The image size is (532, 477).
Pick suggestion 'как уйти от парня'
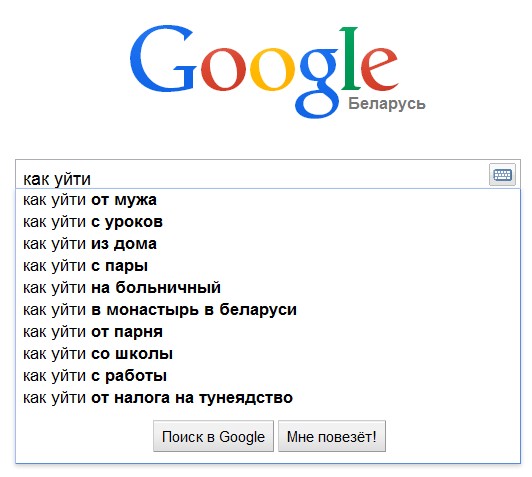(268, 332)
